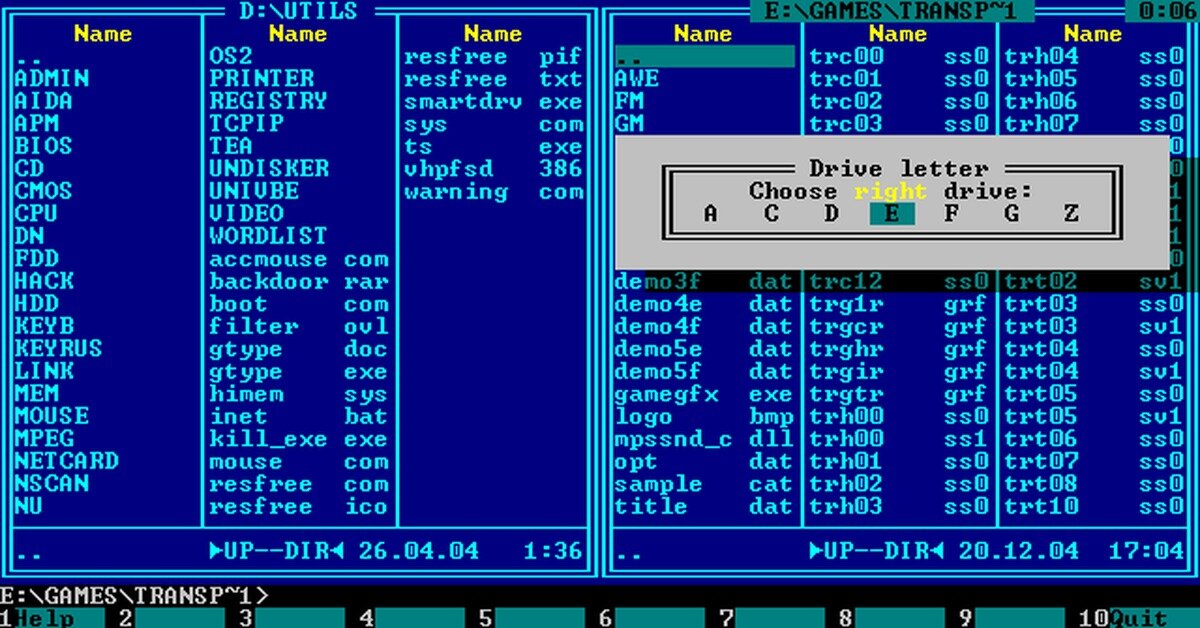Select the file resfree txt

point(493,78)
